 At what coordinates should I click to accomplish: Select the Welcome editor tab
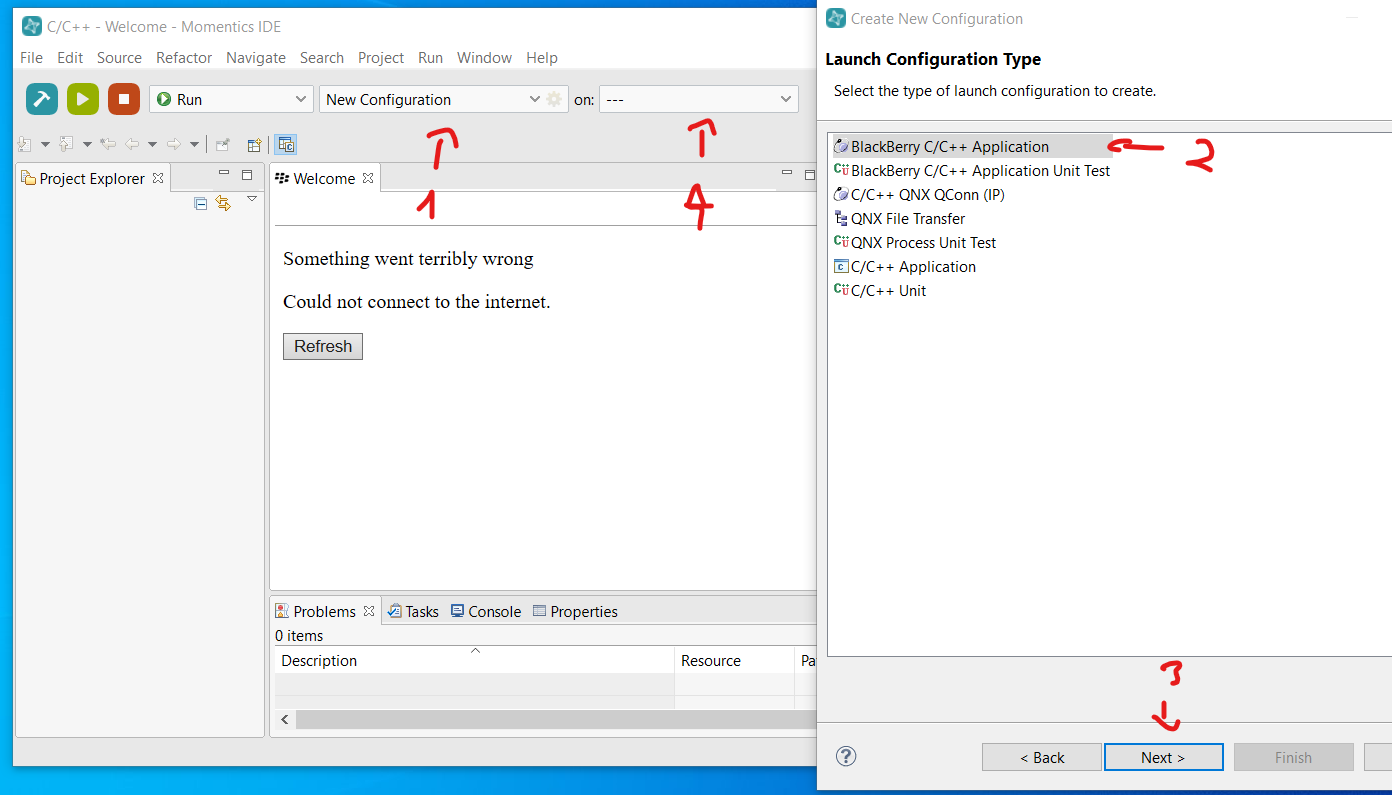324,178
